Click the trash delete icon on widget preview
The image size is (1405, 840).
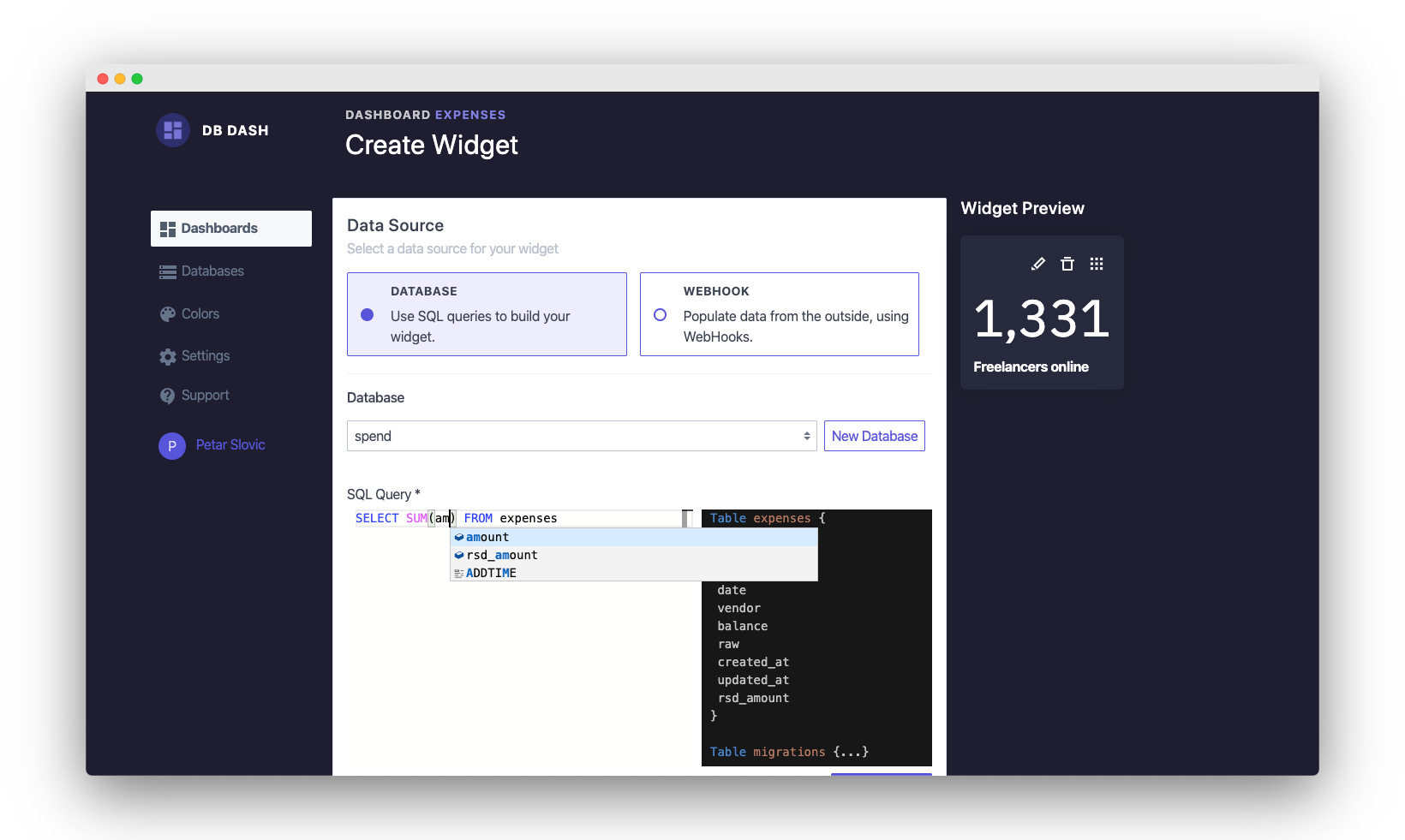pyautogui.click(x=1067, y=264)
